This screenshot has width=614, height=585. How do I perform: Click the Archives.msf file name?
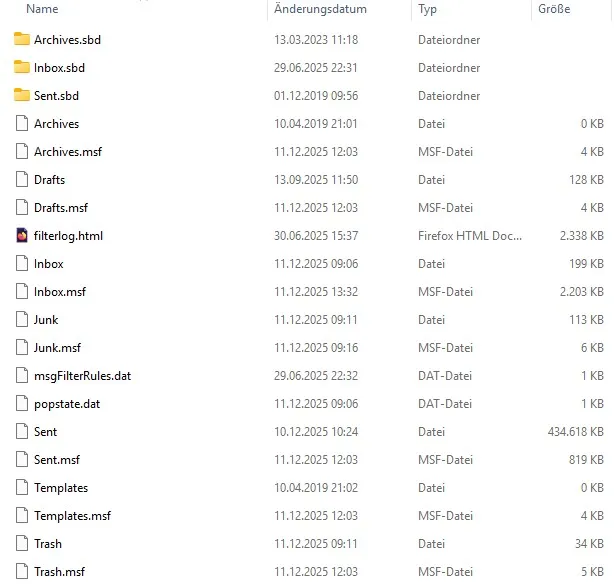tap(68, 152)
